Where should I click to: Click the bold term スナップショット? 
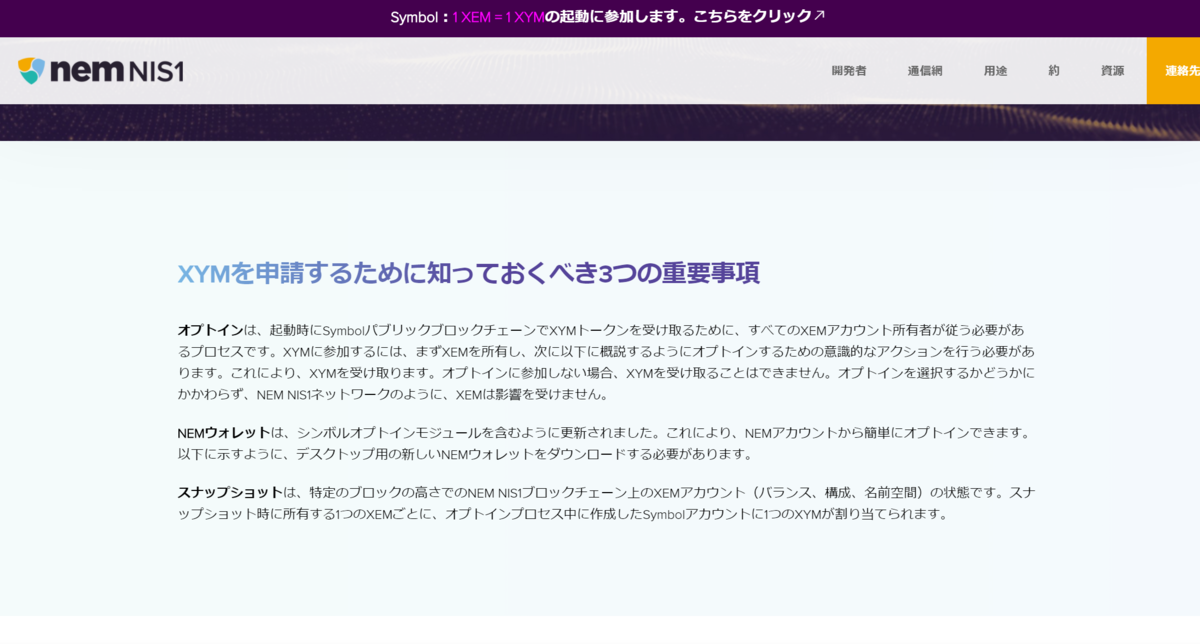coord(230,493)
